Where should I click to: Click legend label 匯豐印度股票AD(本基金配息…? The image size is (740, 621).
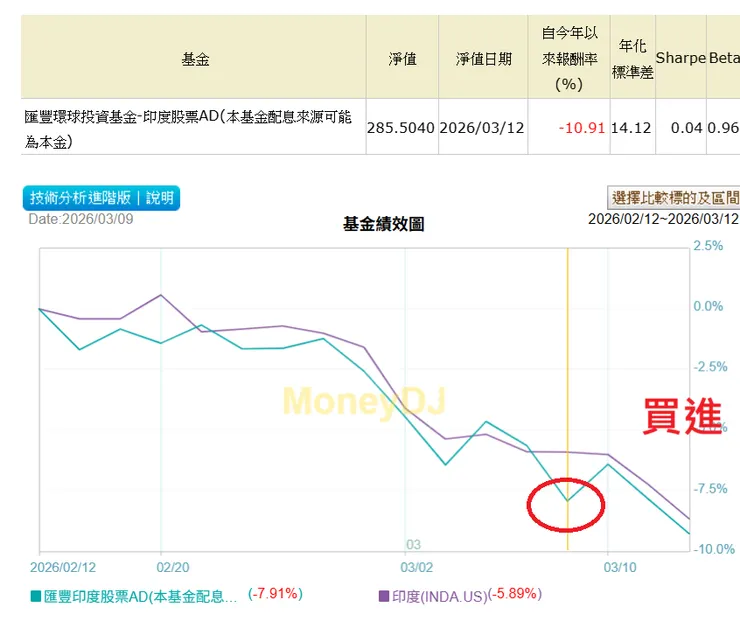click(x=141, y=597)
